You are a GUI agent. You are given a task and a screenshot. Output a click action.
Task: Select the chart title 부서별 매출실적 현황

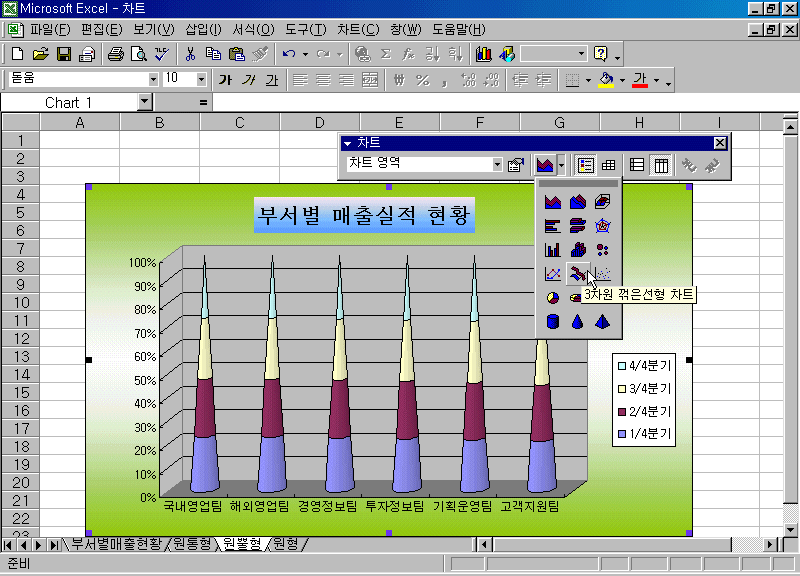click(x=364, y=215)
